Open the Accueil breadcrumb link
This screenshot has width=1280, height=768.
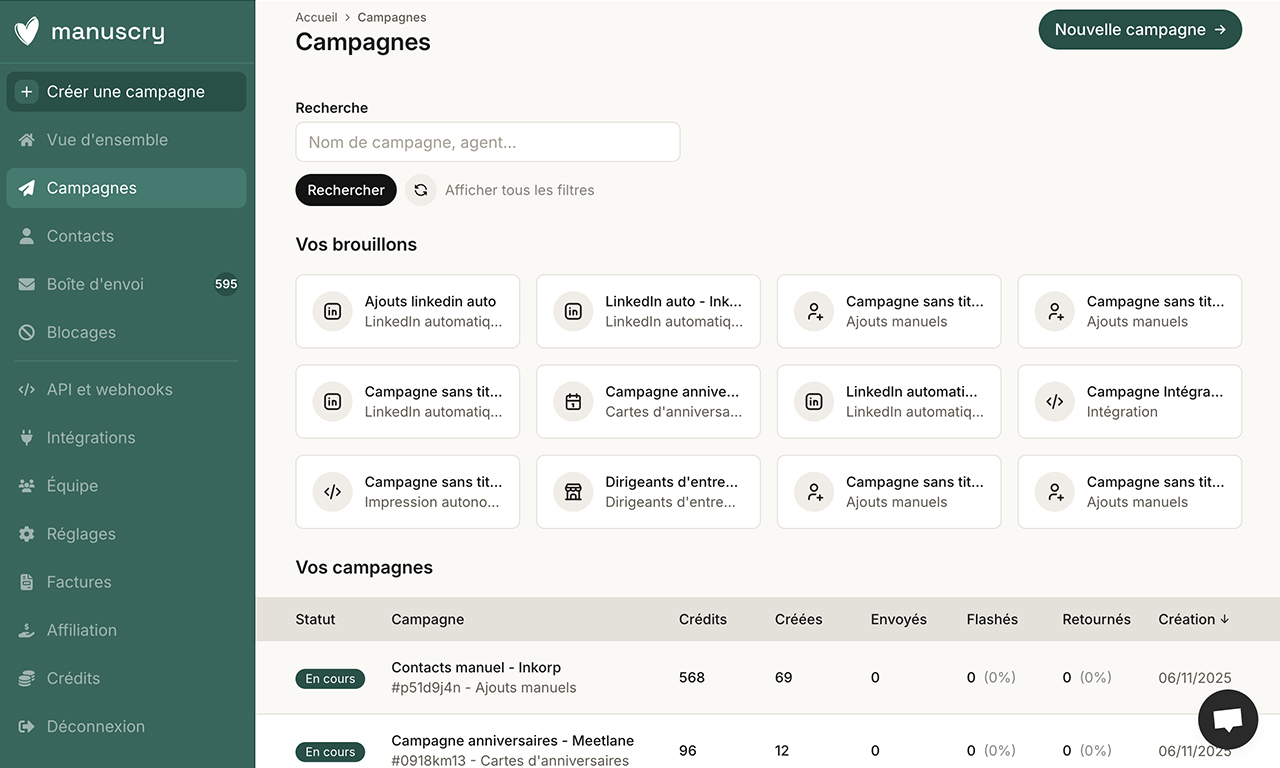click(316, 17)
